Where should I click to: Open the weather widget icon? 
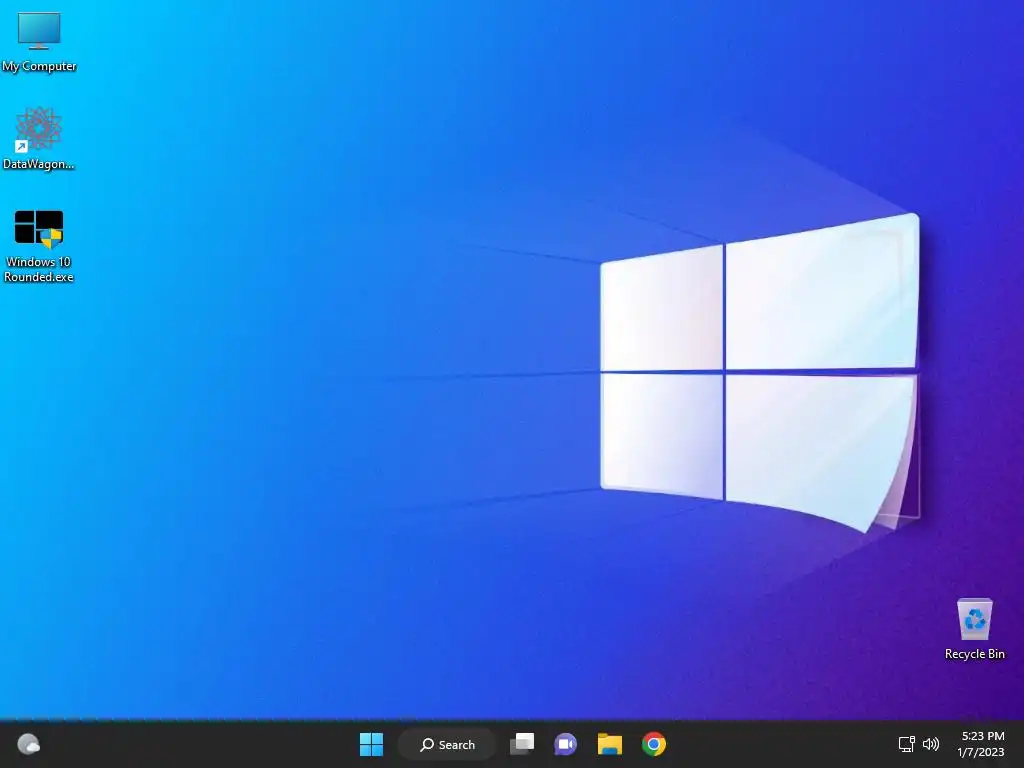click(x=28, y=744)
